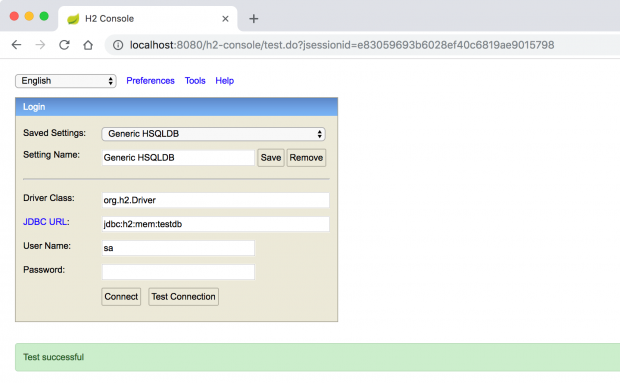
Task: Click the Setting Name label
Action: coord(51,155)
